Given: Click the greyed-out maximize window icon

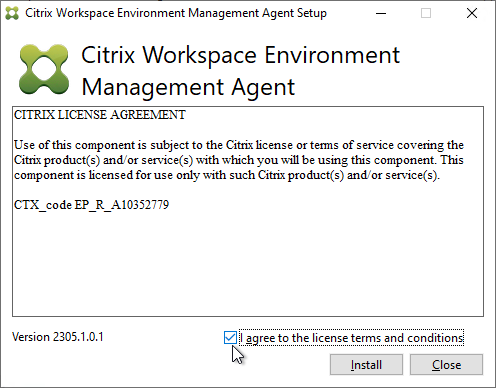Looking at the screenshot, I should pyautogui.click(x=426, y=13).
